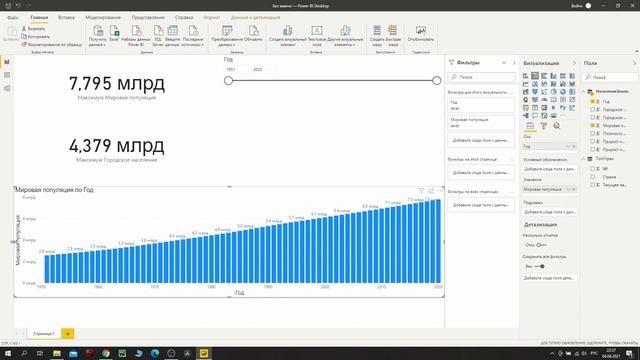Check the Страна field checkbox
Viewport: 640px width, 360px height.
[592, 177]
